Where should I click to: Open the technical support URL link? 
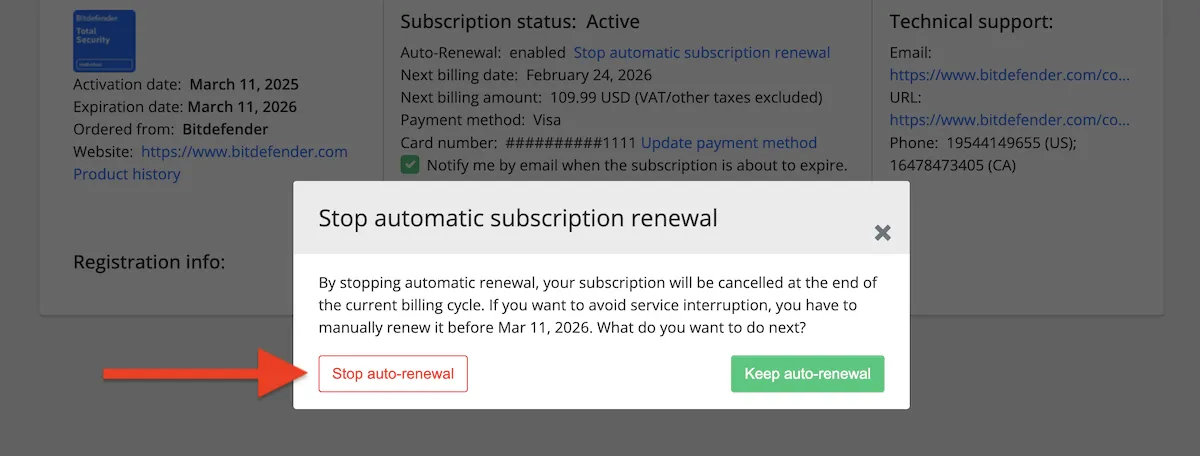(x=1009, y=120)
